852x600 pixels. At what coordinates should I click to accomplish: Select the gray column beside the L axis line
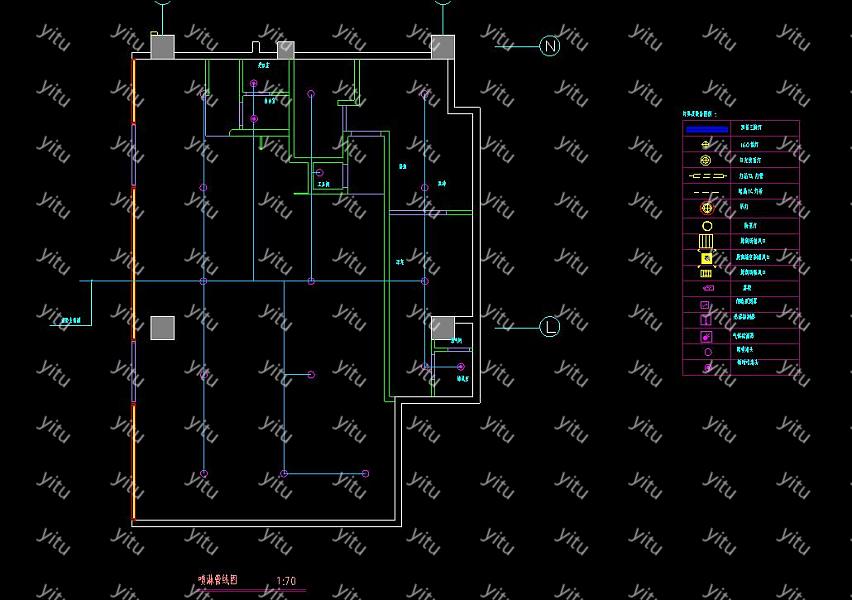point(442,327)
